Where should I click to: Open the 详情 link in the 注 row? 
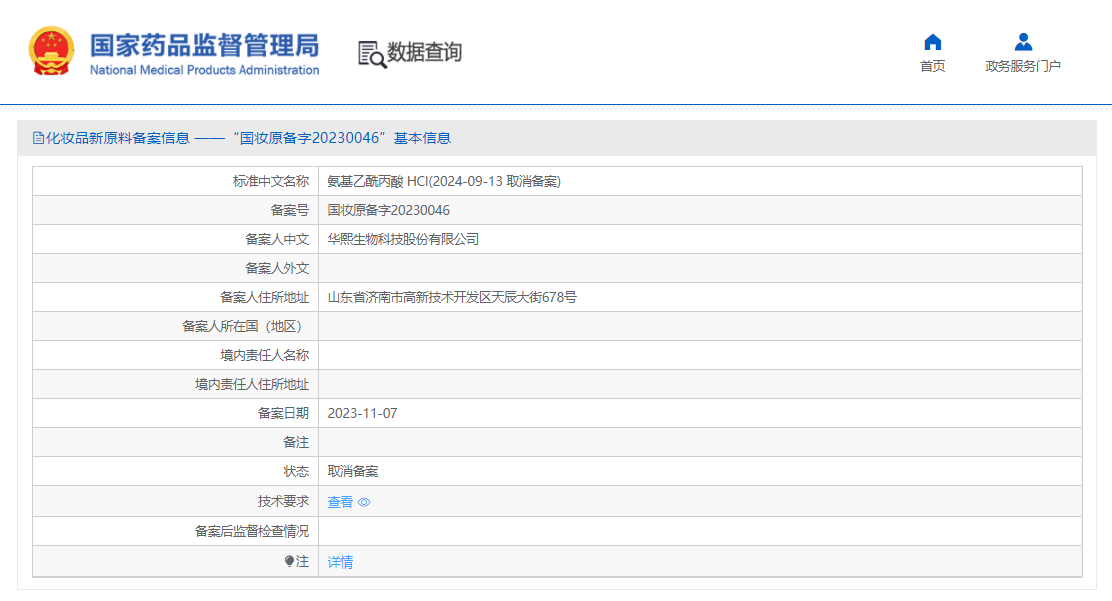340,562
